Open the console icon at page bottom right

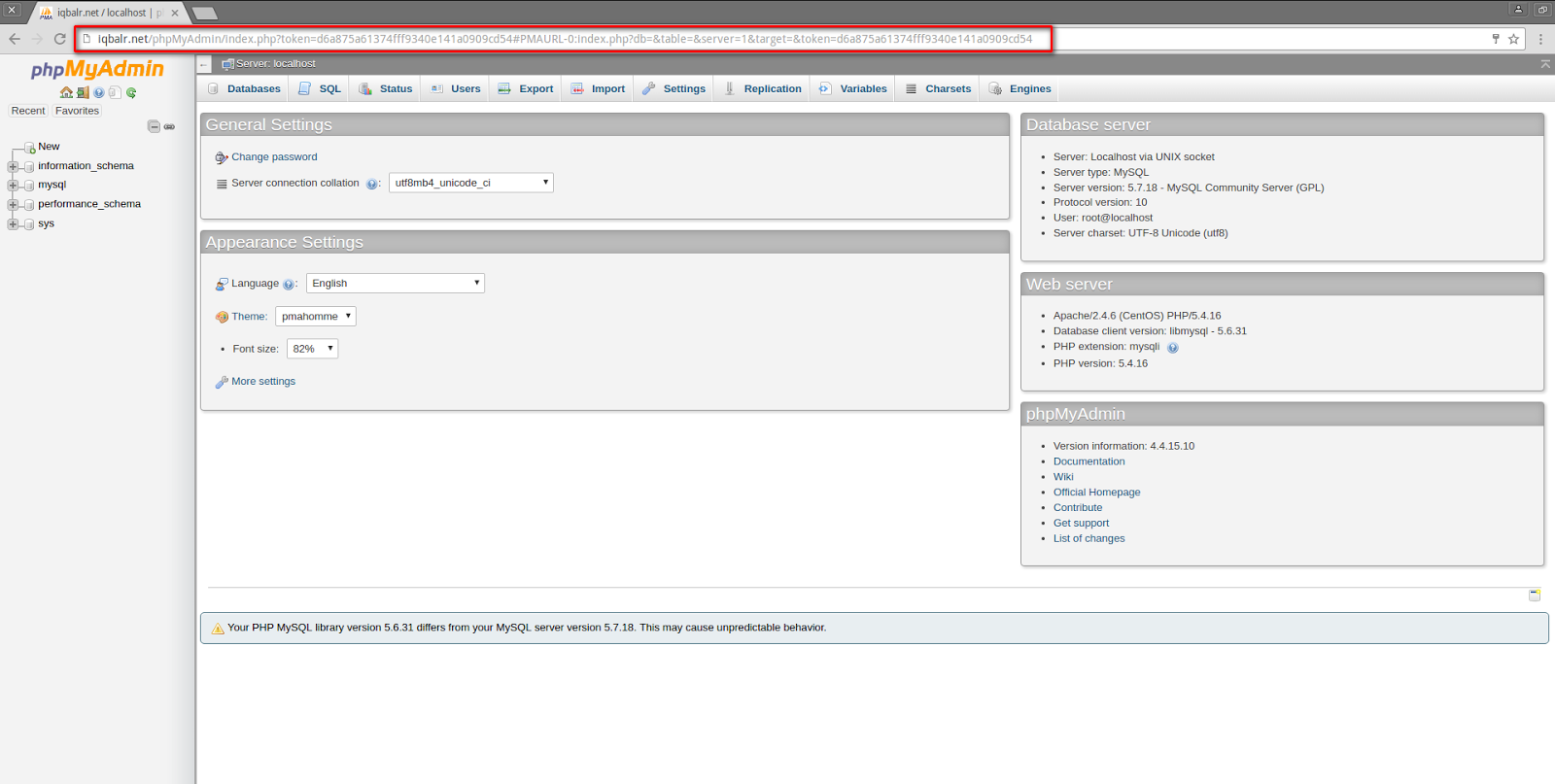point(1535,595)
